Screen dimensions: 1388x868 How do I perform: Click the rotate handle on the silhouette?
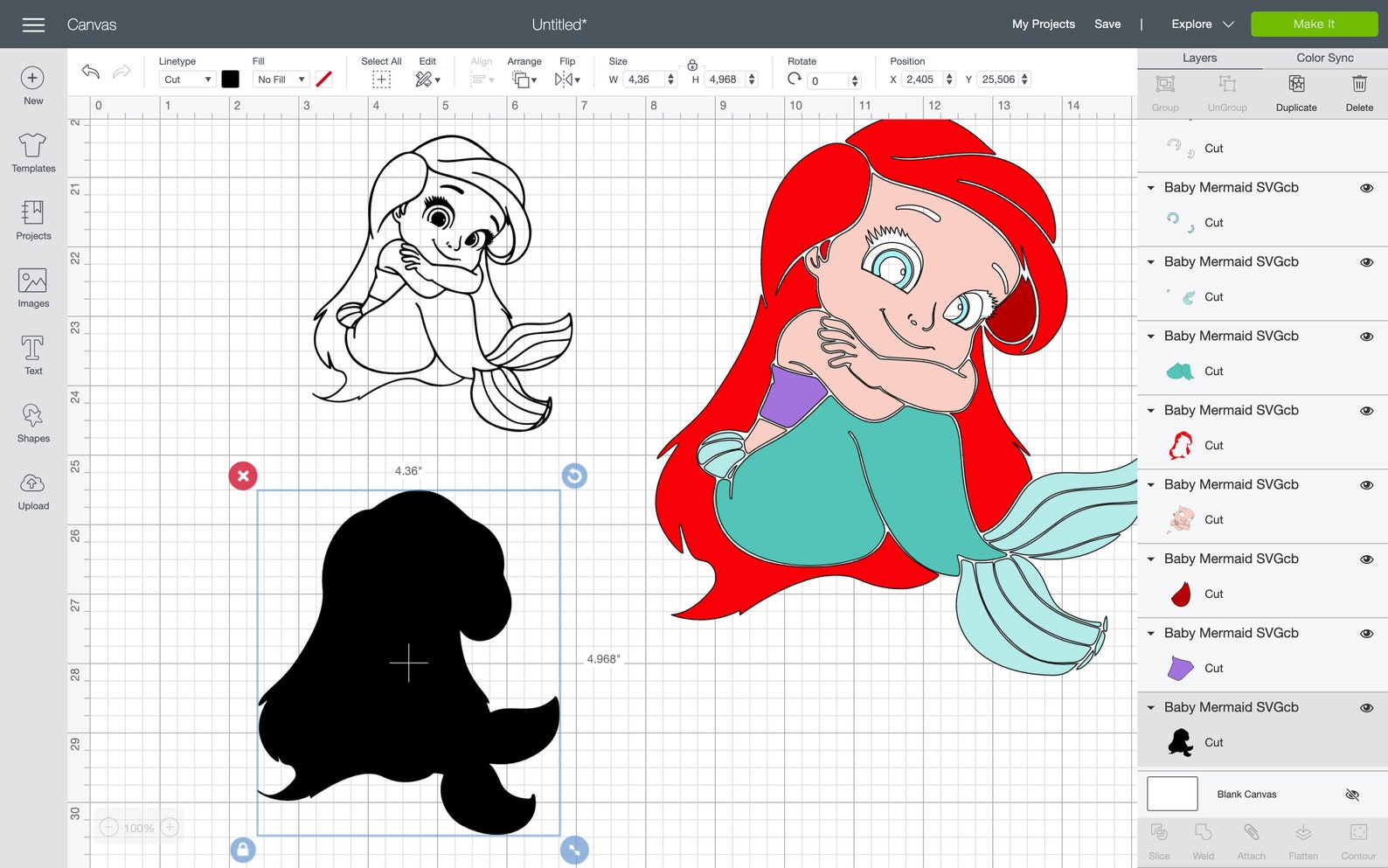(x=574, y=476)
